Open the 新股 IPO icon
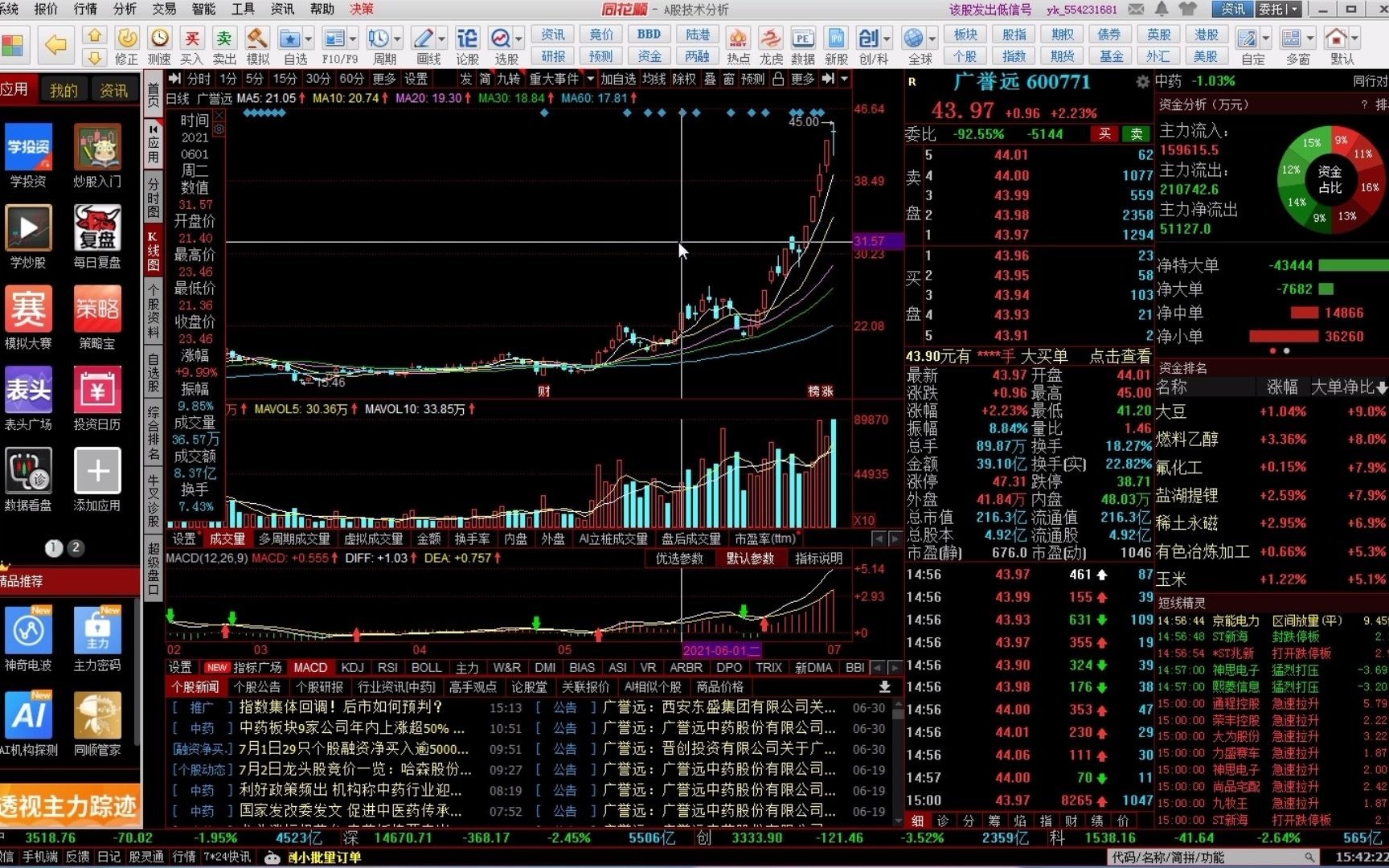The image size is (1389, 868). pyautogui.click(x=836, y=46)
